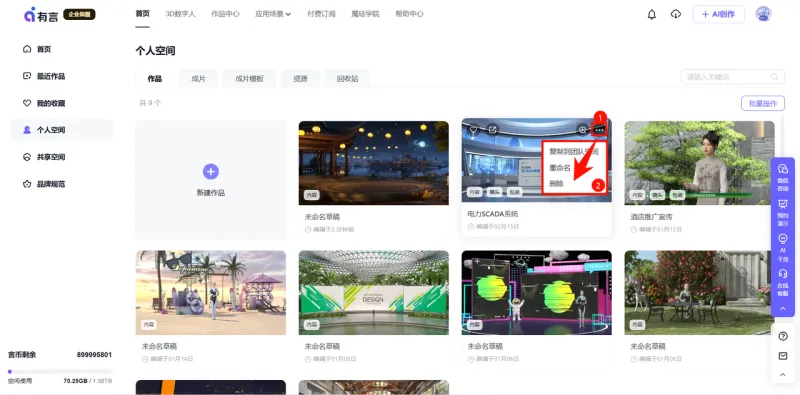The width and height of the screenshot is (800, 395).
Task: Click the 共 9 个 count text
Action: pos(151,103)
